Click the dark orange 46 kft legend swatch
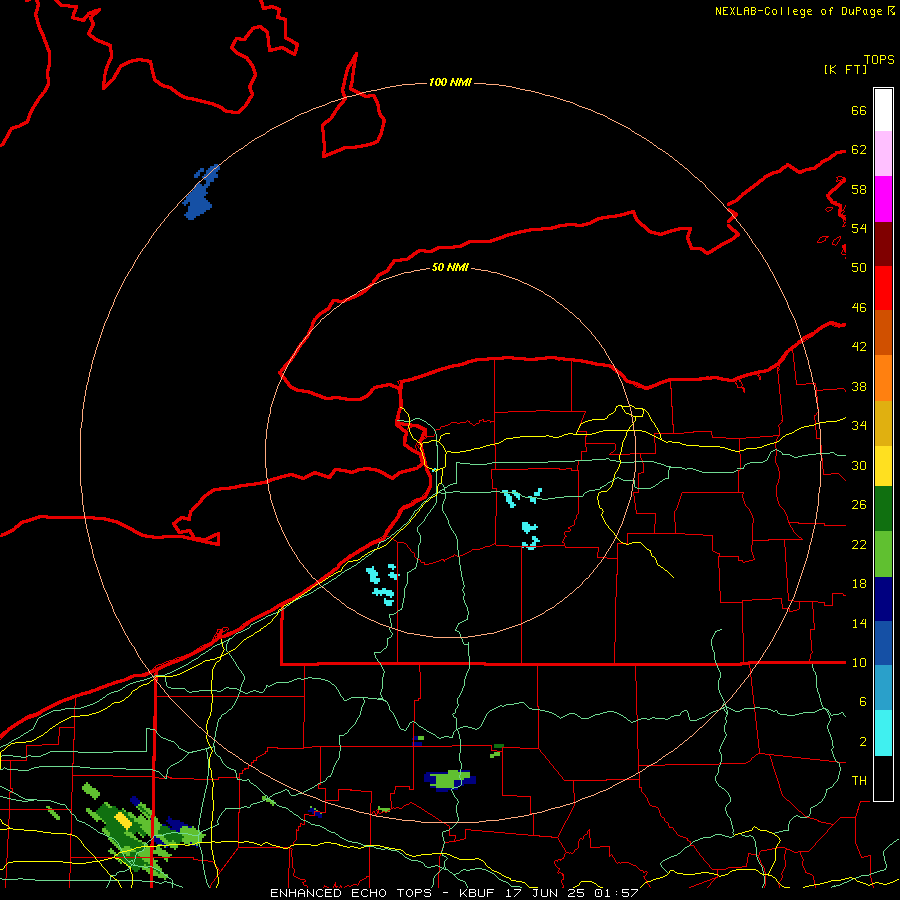Viewport: 900px width, 900px height. [883, 332]
